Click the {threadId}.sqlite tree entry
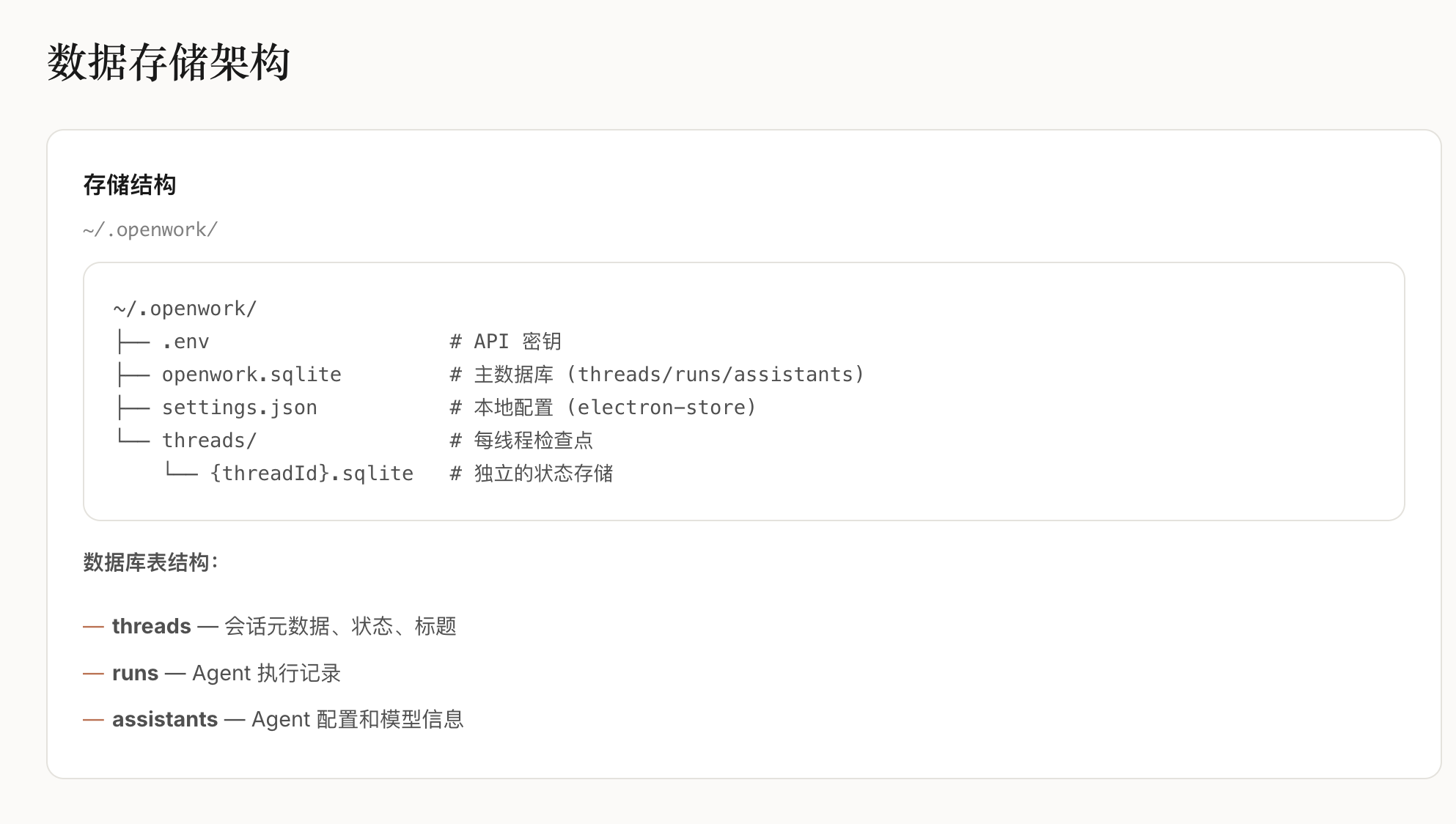Image resolution: width=1456 pixels, height=824 pixels. pos(312,474)
